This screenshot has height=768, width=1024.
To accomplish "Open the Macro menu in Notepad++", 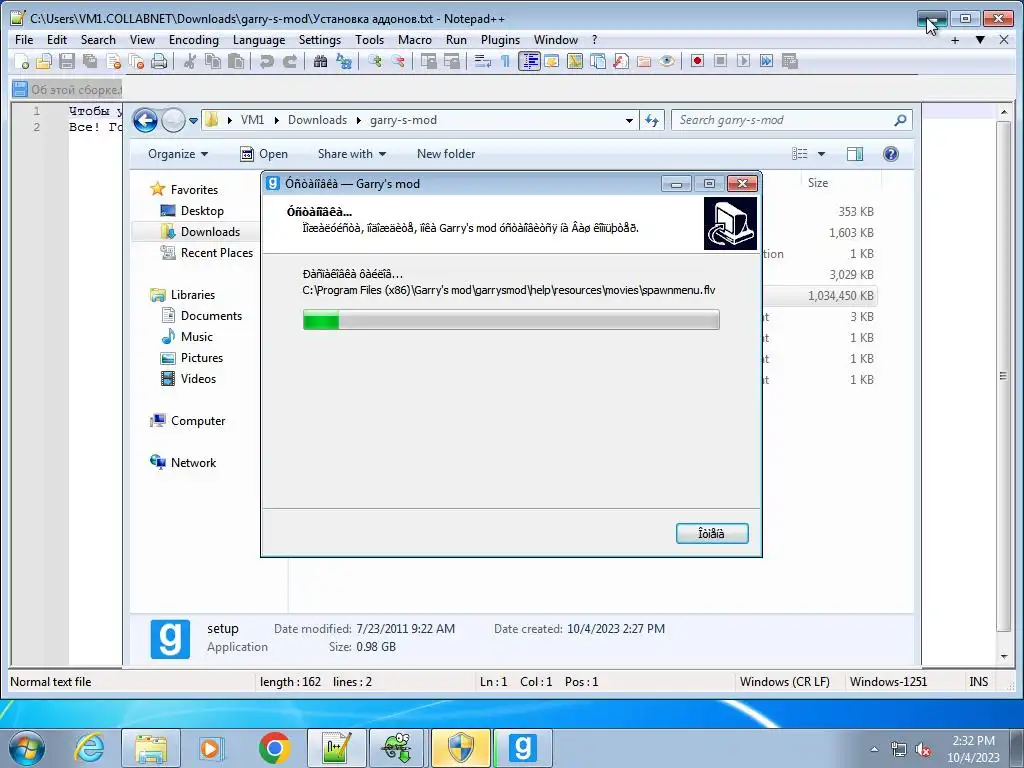I will pos(415,40).
